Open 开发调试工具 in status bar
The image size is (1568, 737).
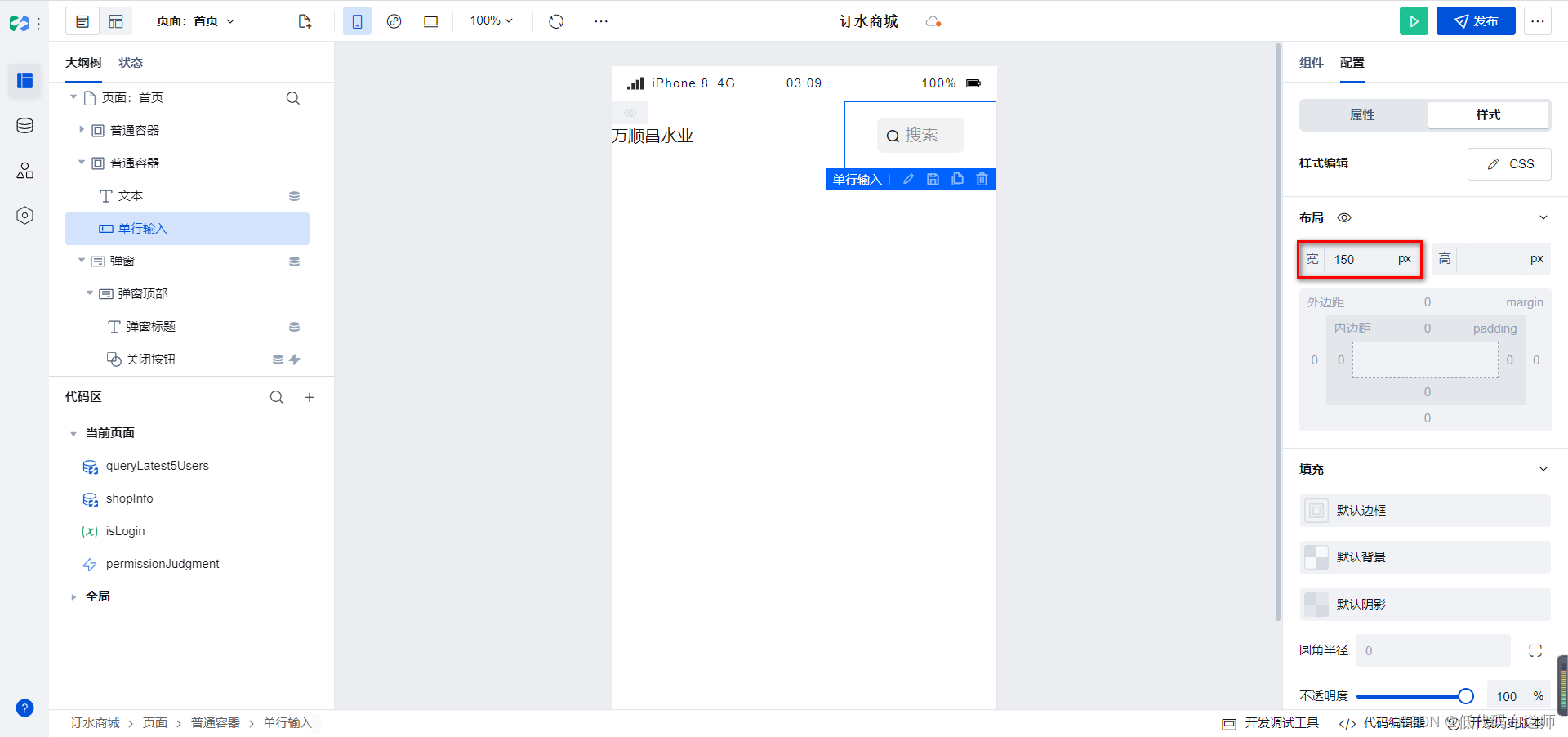coord(1271,723)
